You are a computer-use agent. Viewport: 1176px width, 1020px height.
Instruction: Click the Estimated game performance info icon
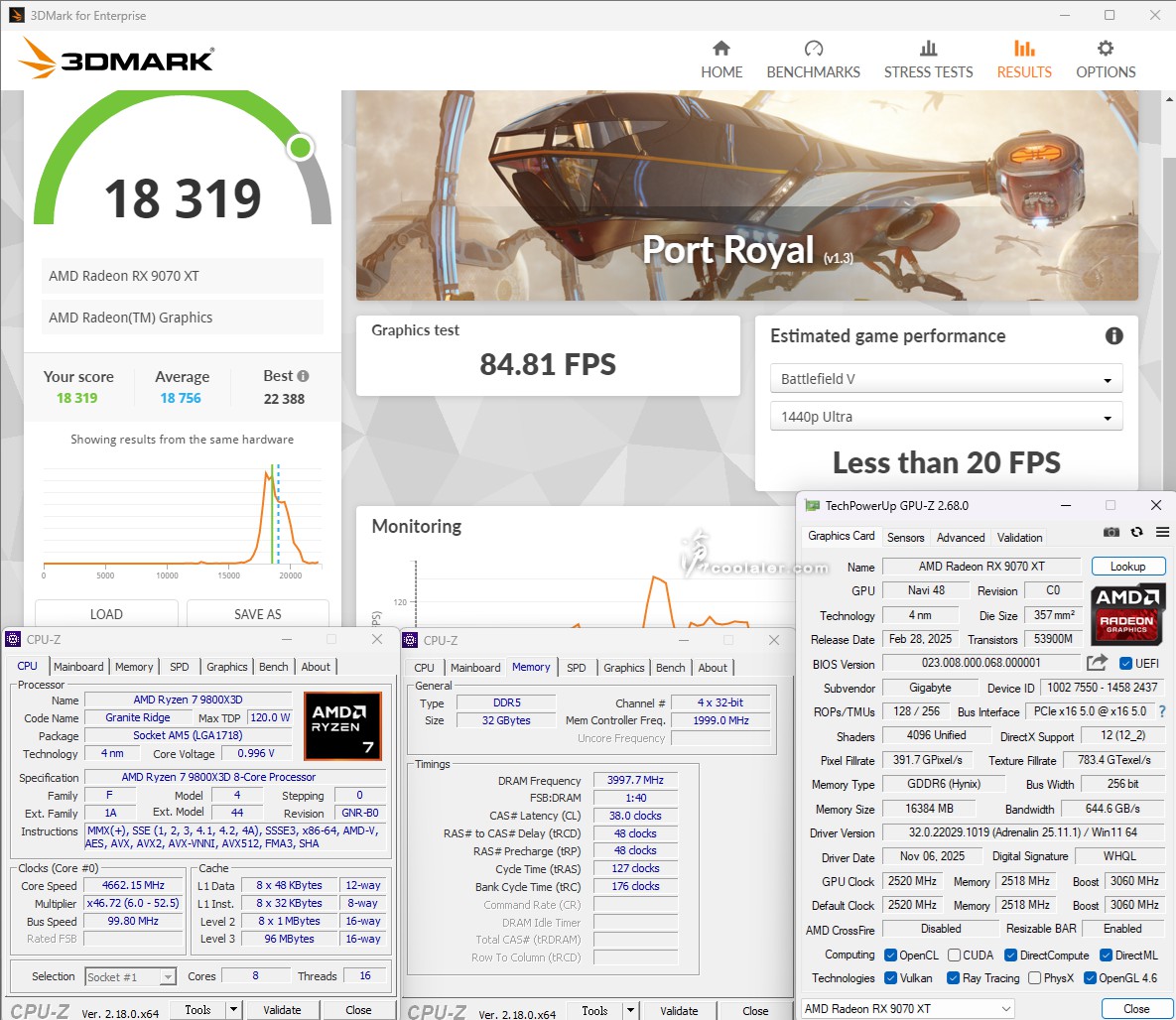click(1113, 336)
